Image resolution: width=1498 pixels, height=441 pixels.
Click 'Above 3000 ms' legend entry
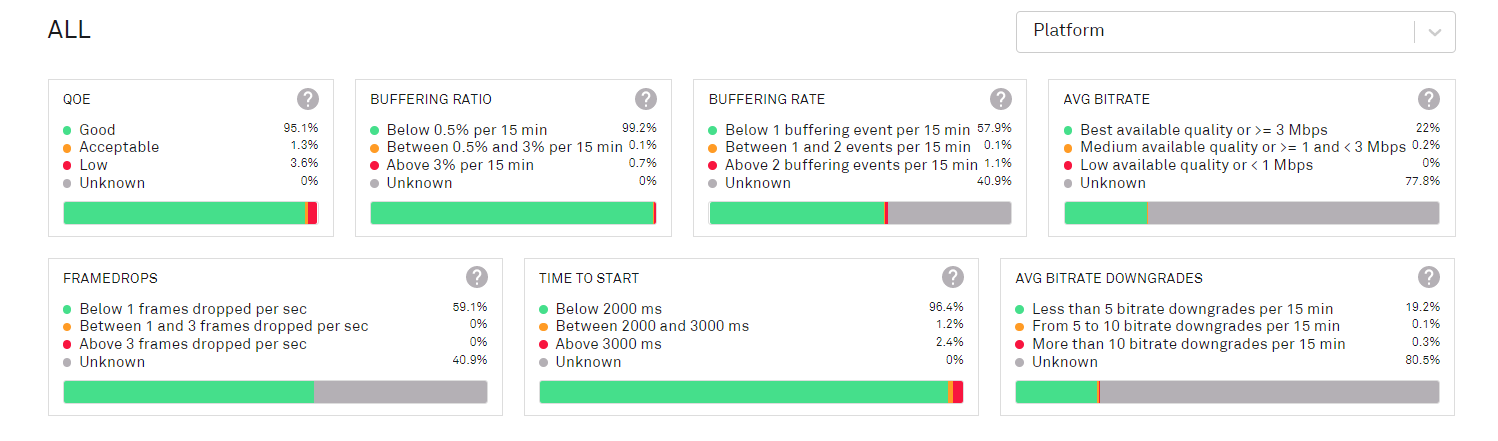pyautogui.click(x=608, y=344)
